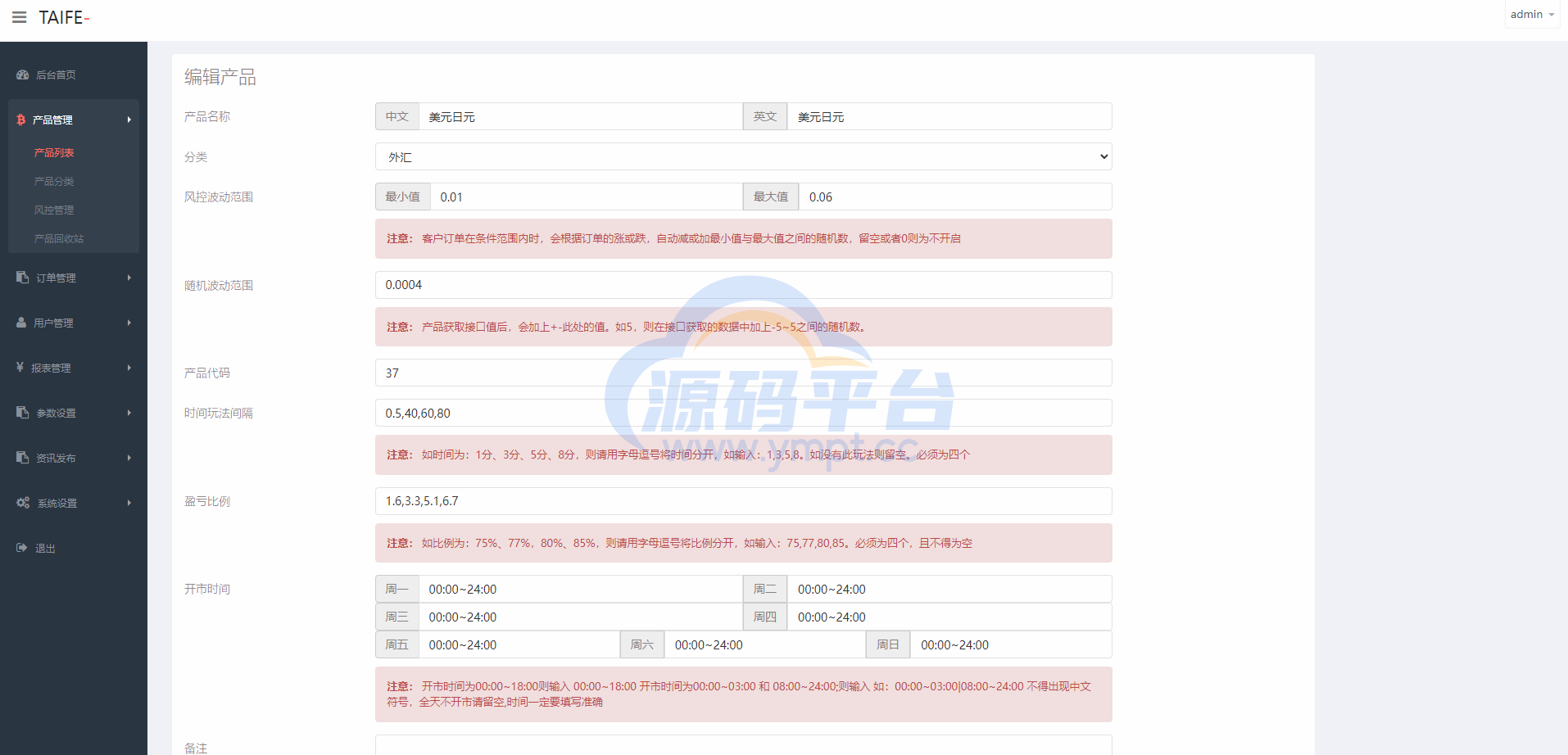Image resolution: width=1568 pixels, height=755 pixels.
Task: Expand the 报表管理 arrow
Action: (x=129, y=368)
